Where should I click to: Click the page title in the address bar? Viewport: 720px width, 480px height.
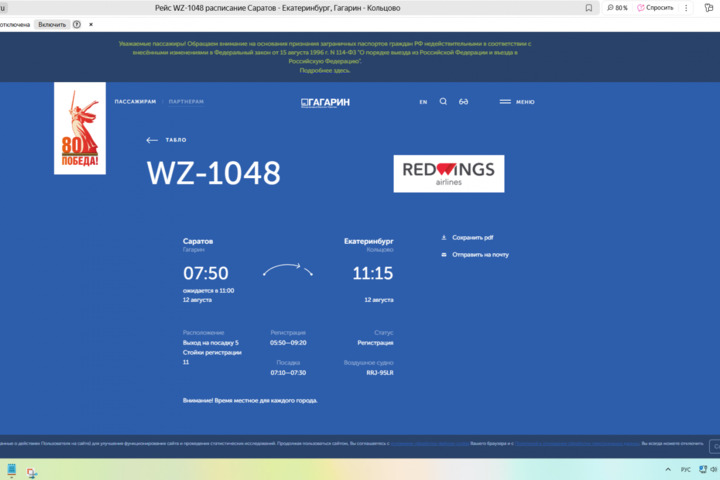277,8
